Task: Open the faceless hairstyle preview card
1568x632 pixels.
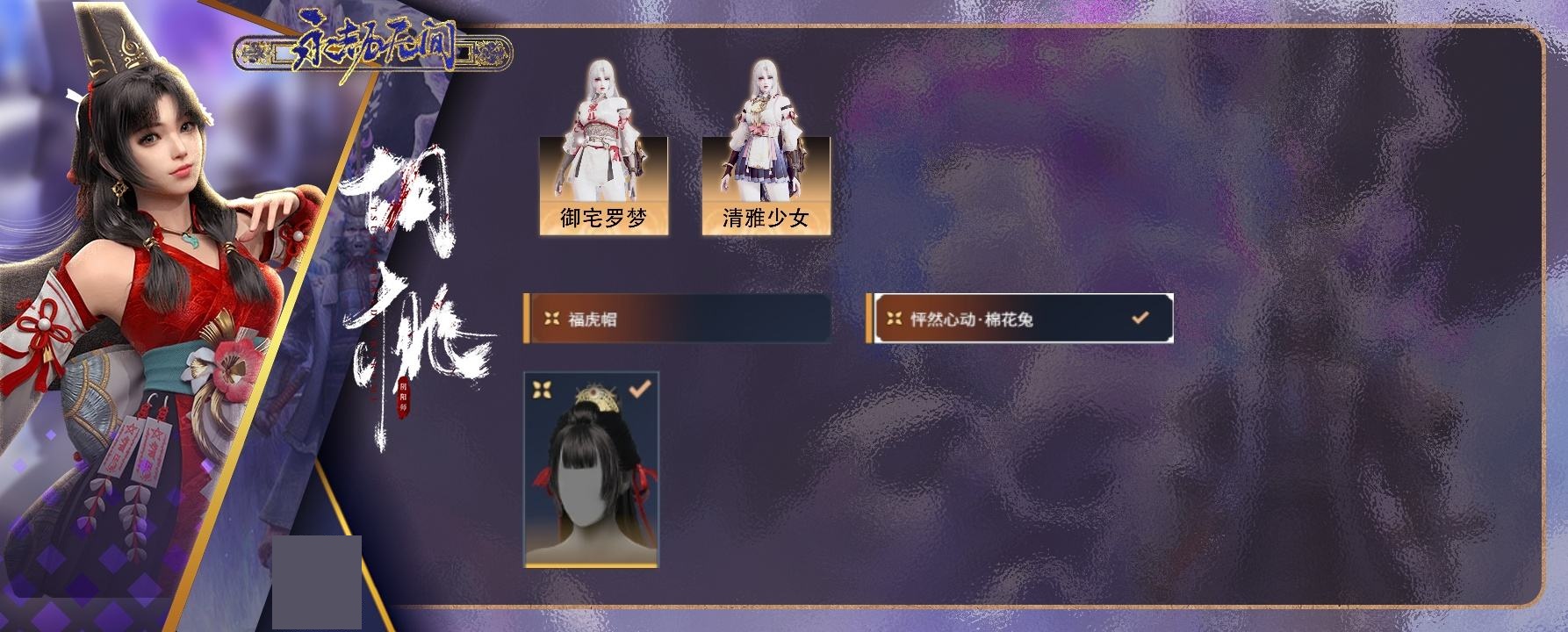Action: coord(591,470)
